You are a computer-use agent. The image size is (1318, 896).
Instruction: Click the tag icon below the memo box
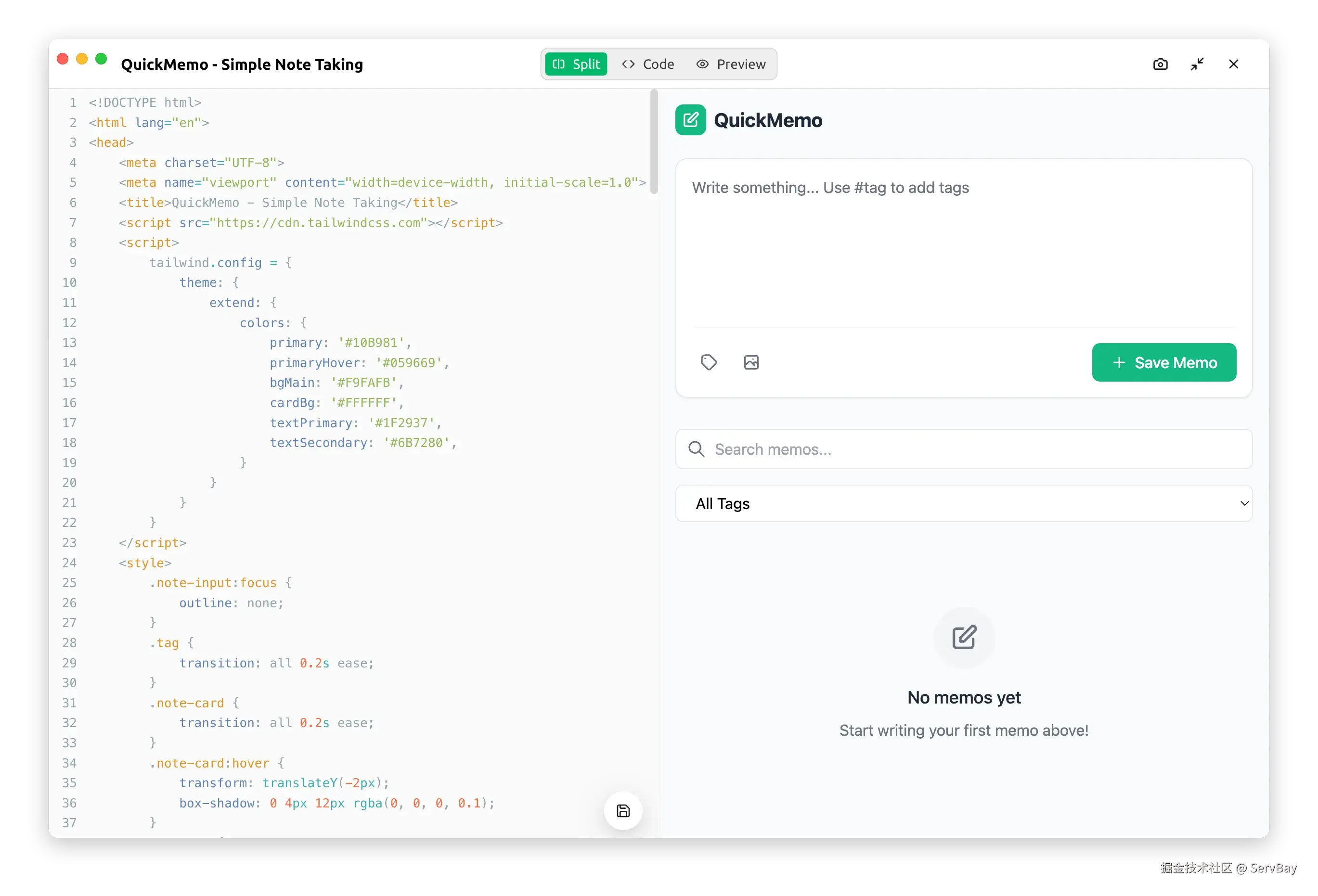[x=708, y=362]
